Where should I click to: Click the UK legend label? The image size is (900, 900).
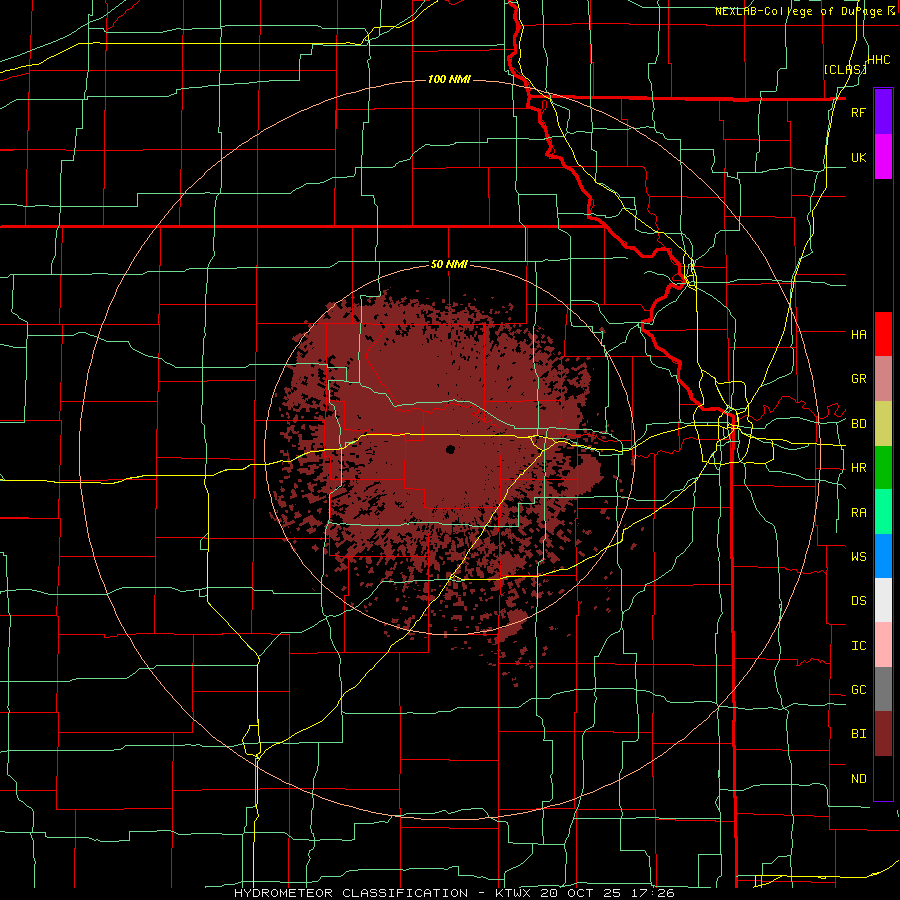(858, 157)
